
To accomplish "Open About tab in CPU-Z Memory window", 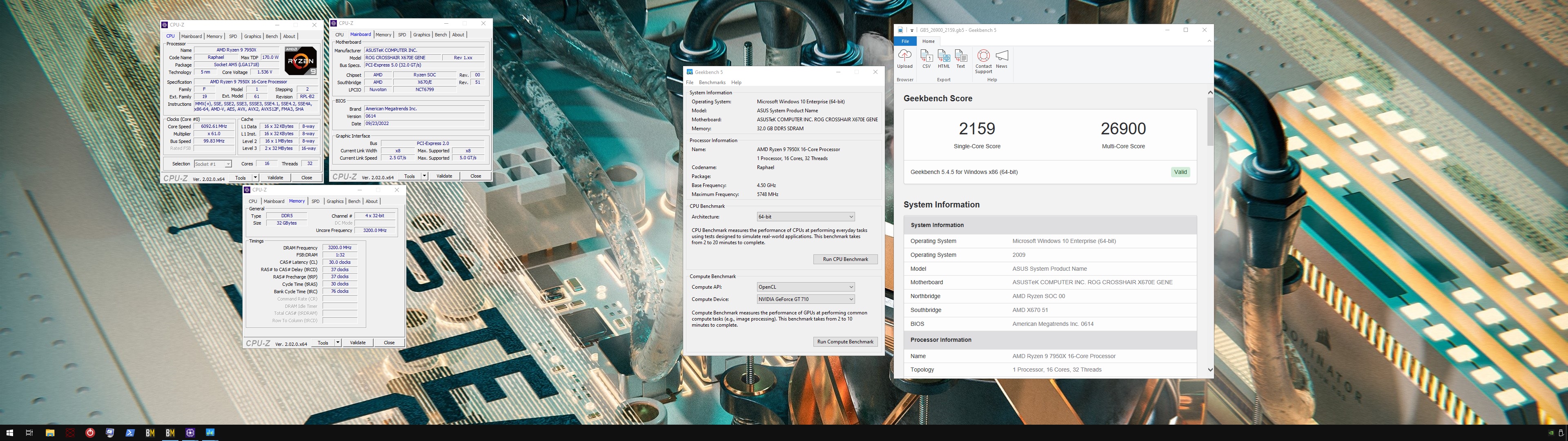I will point(371,201).
